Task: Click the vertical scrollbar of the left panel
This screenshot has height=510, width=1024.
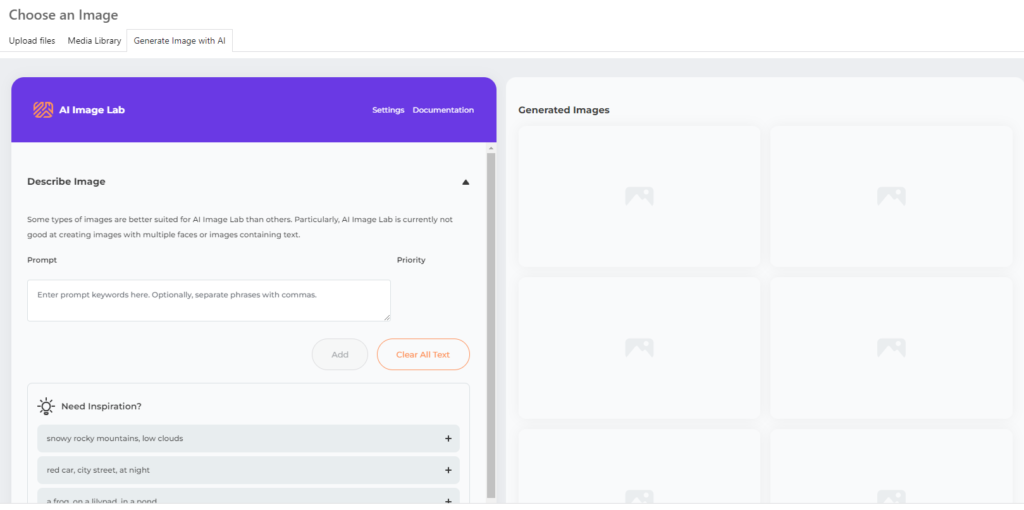Action: [491, 325]
